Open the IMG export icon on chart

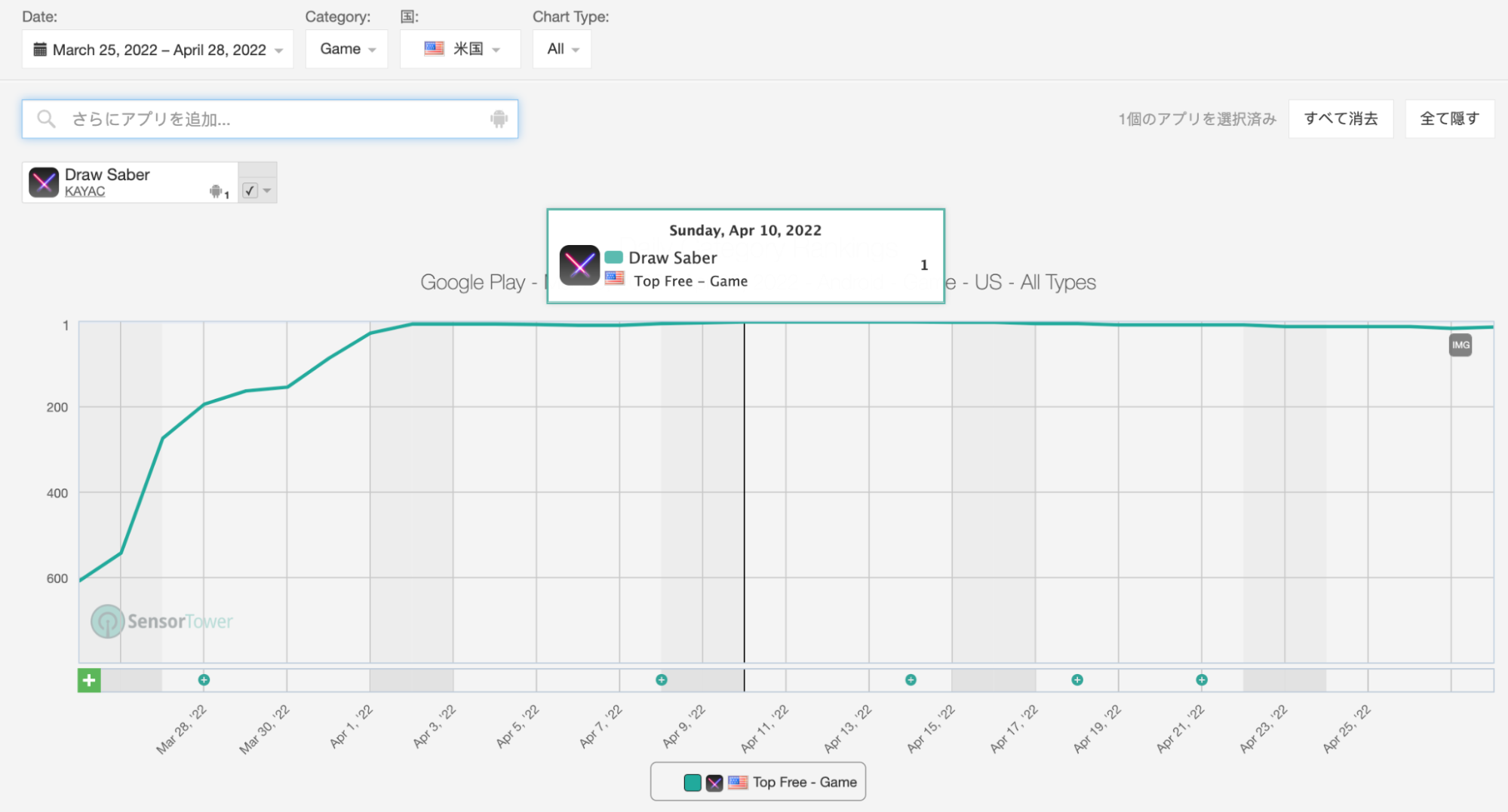pos(1460,345)
